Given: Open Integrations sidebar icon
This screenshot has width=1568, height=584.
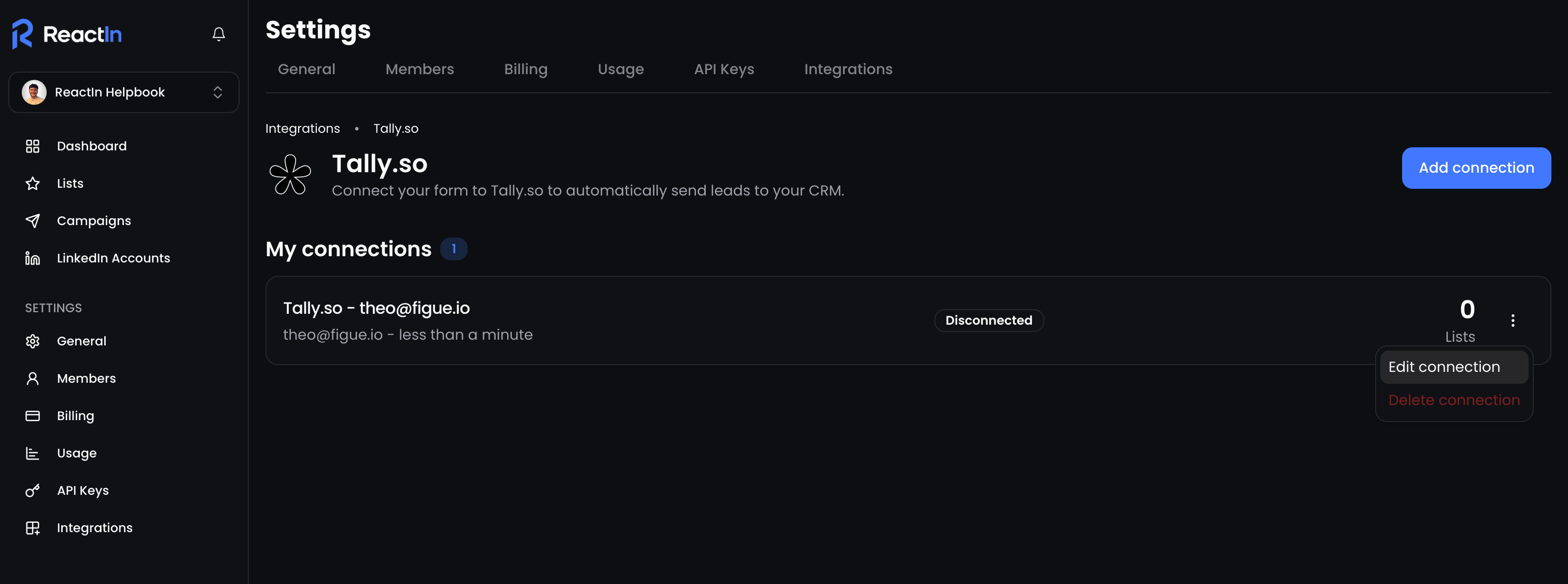Looking at the screenshot, I should click(33, 528).
